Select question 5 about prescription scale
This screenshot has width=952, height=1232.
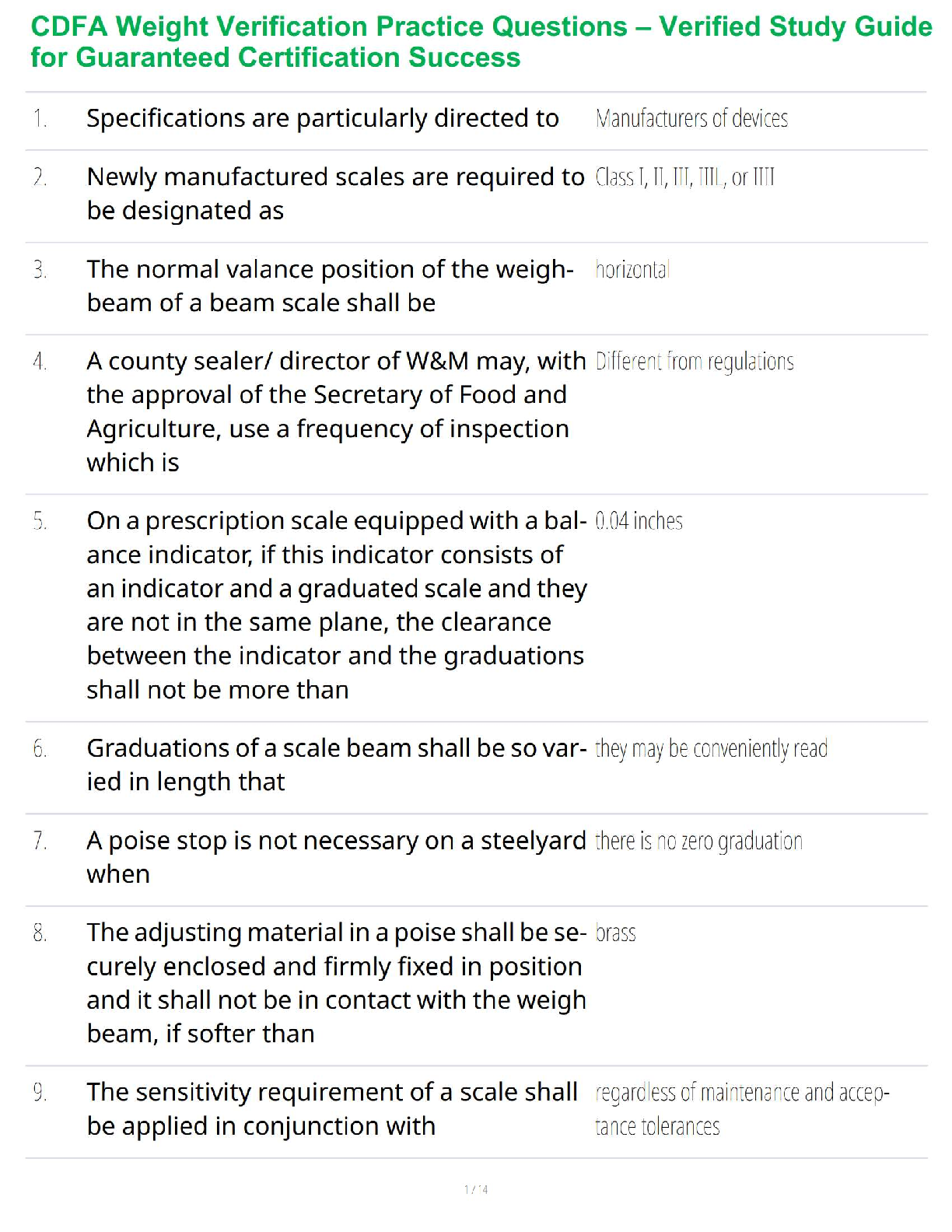coord(336,605)
